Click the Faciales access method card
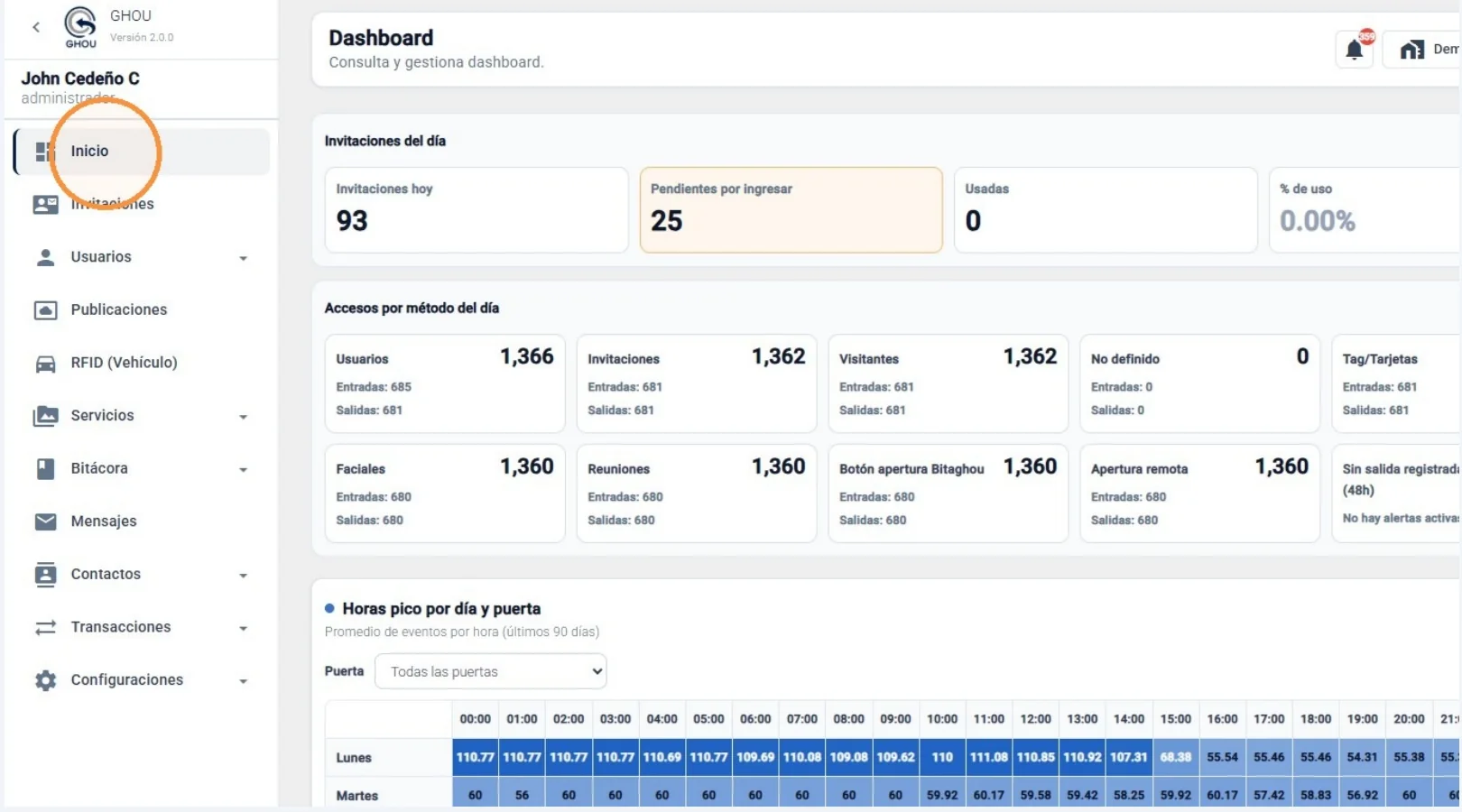Viewport: 1462px width, 812px height. coord(445,493)
